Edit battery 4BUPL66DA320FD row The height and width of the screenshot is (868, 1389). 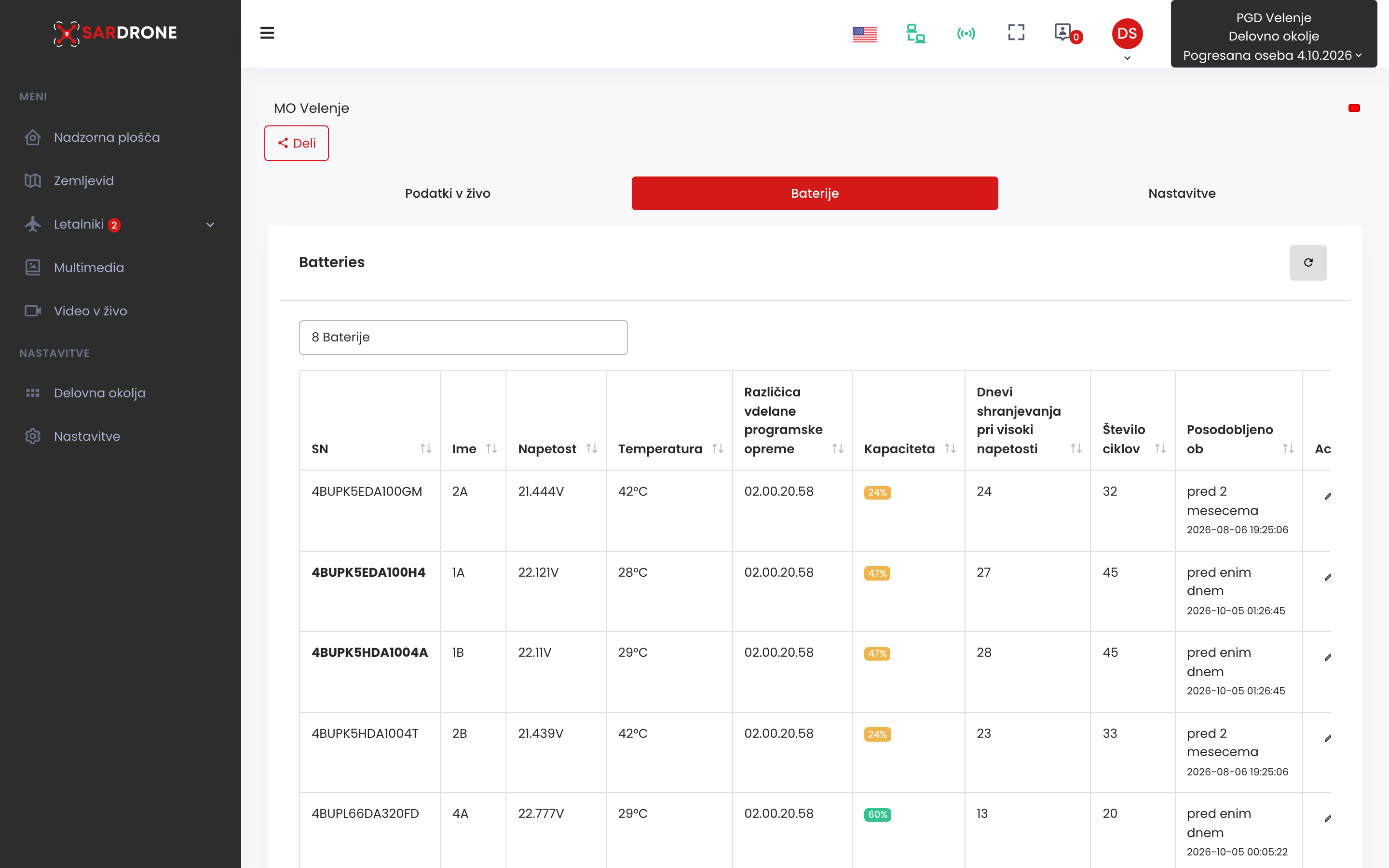point(1328,819)
